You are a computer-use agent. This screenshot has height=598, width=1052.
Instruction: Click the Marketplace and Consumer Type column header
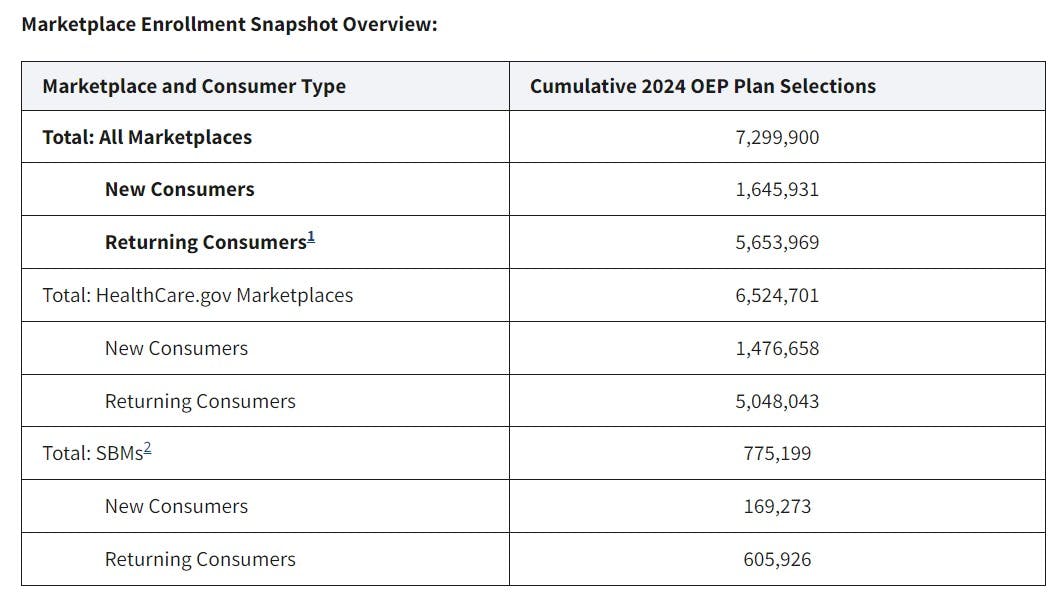point(194,86)
